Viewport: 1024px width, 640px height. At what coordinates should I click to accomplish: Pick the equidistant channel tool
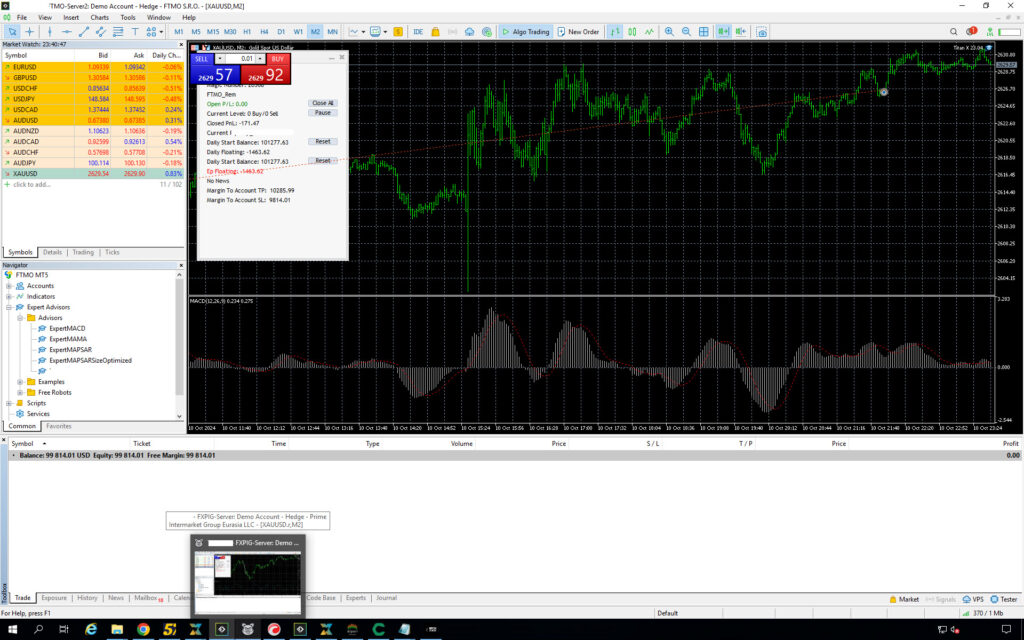tap(101, 31)
